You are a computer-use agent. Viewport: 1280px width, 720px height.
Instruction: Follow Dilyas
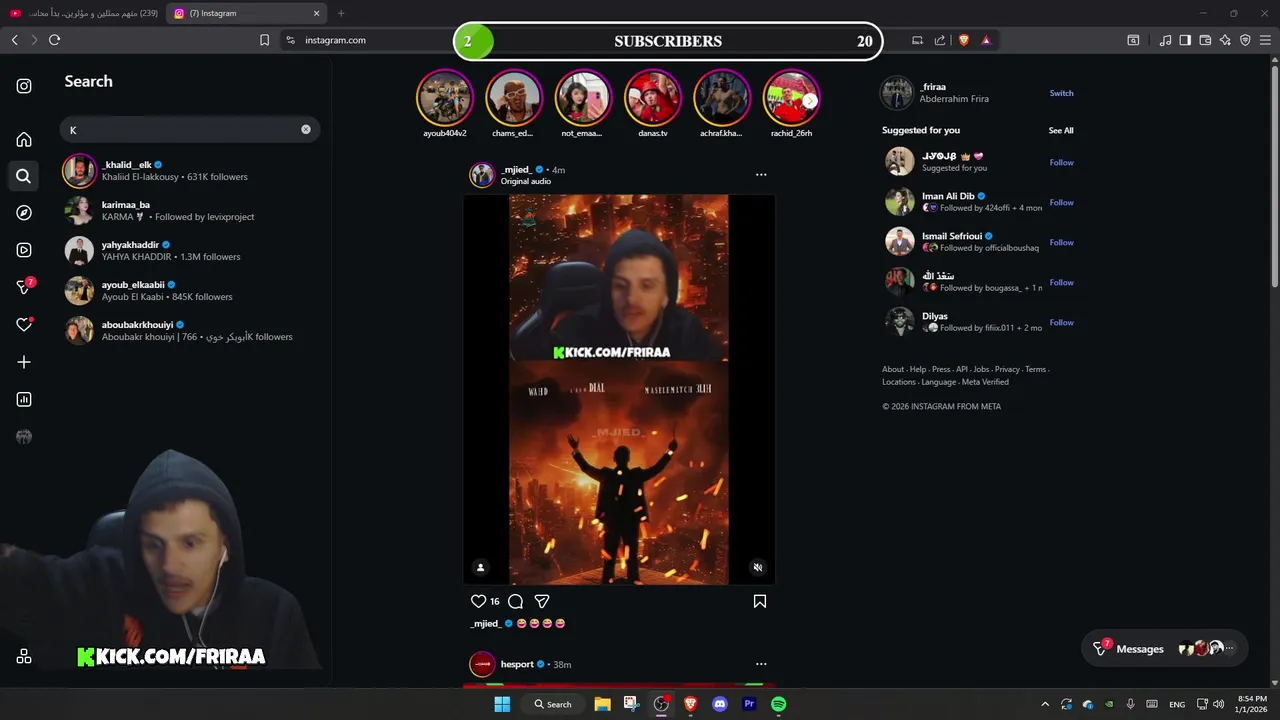(1061, 322)
